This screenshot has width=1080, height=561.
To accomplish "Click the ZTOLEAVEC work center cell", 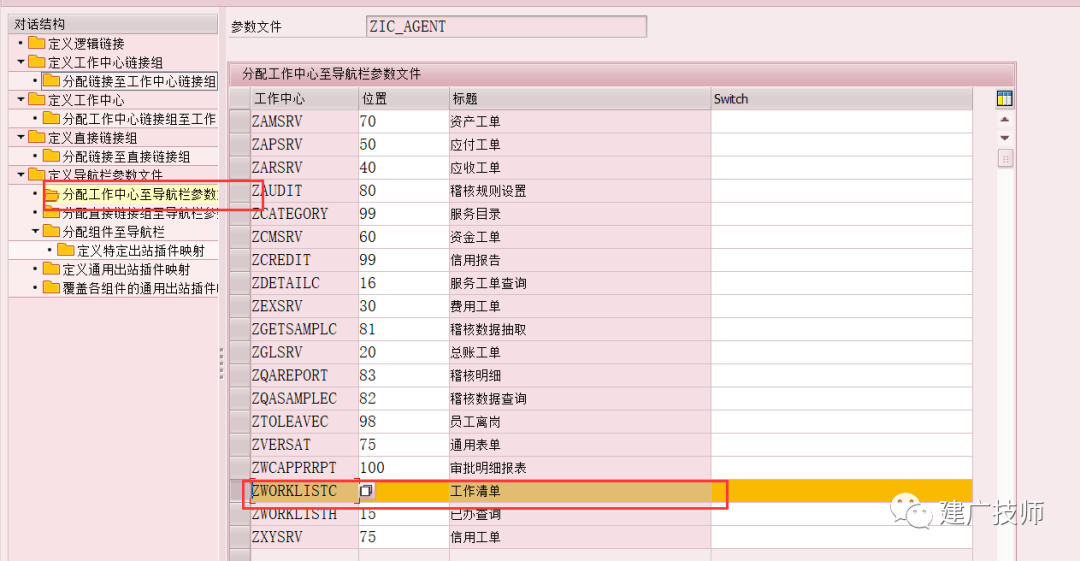I will tap(304, 422).
